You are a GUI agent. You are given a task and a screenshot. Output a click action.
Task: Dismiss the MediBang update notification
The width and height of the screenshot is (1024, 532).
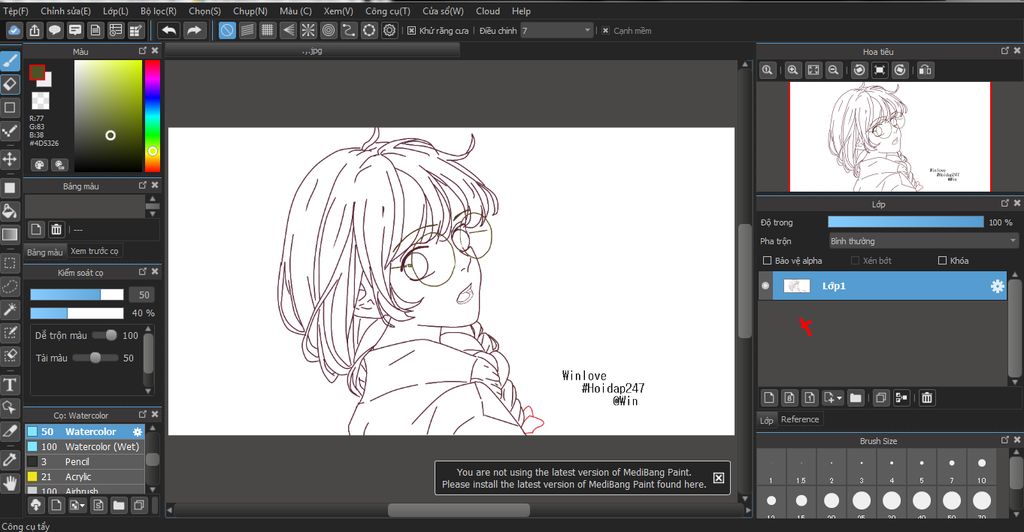coord(718,478)
